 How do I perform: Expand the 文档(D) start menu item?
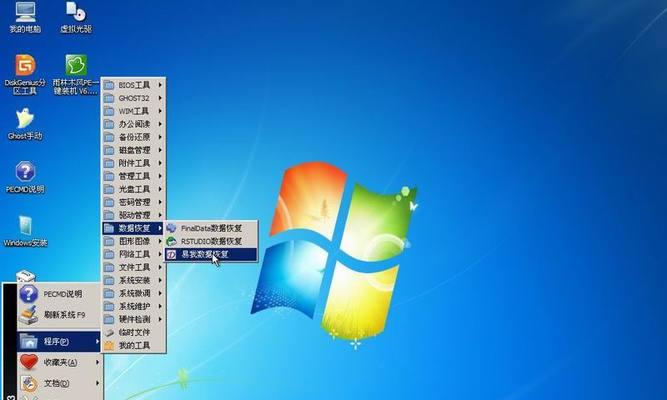(59, 383)
